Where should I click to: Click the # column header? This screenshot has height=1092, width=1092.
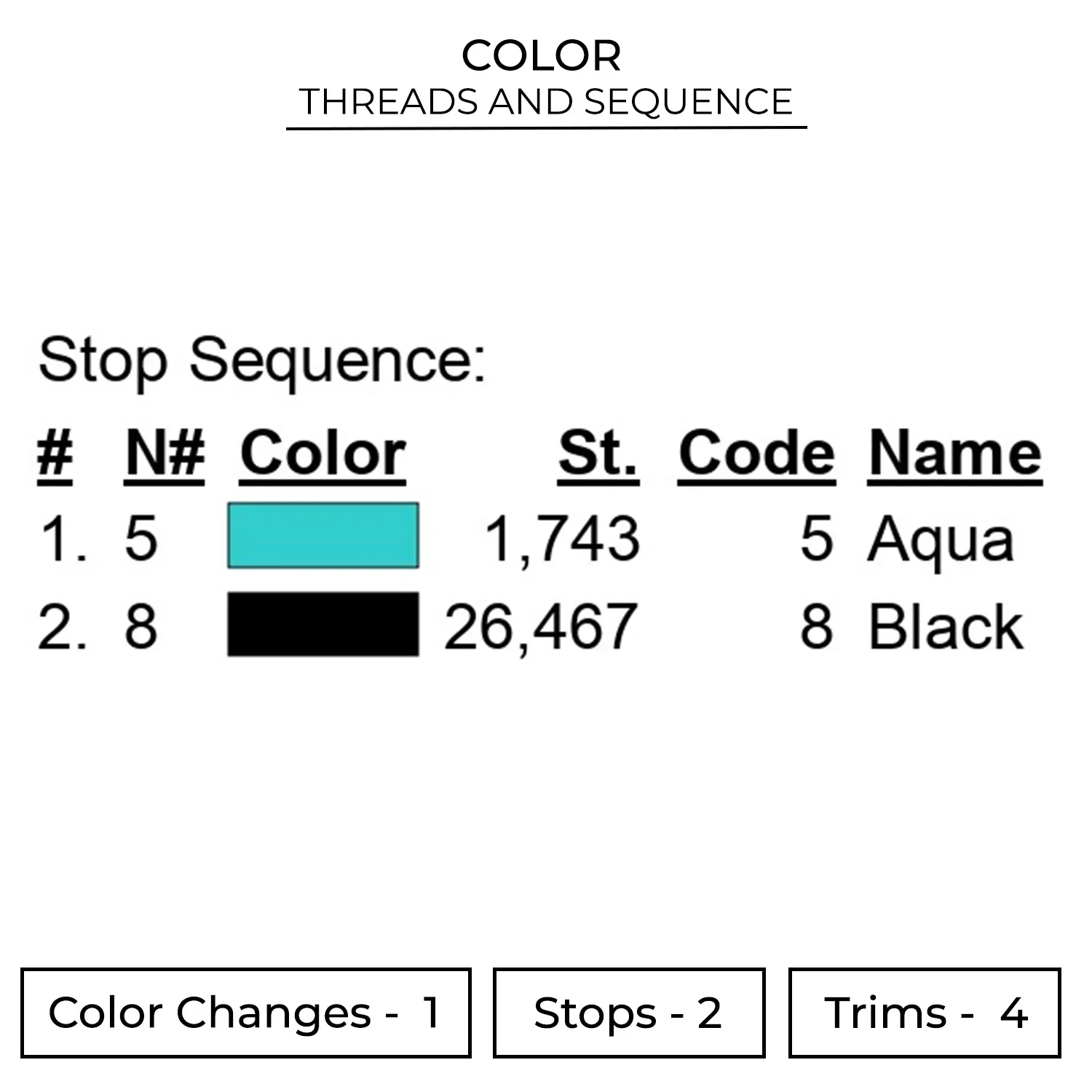[55, 454]
